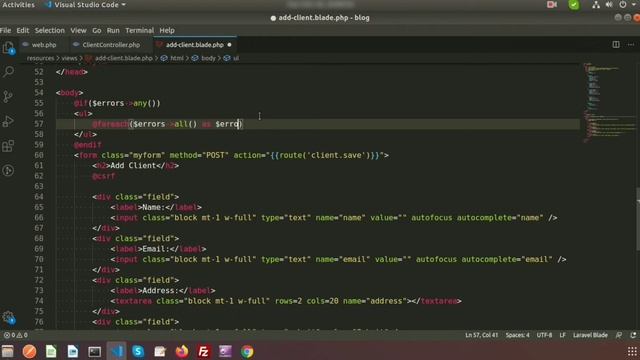Open the View menu
Image resolution: width=640 pixels, height=360 pixels.
78,30
